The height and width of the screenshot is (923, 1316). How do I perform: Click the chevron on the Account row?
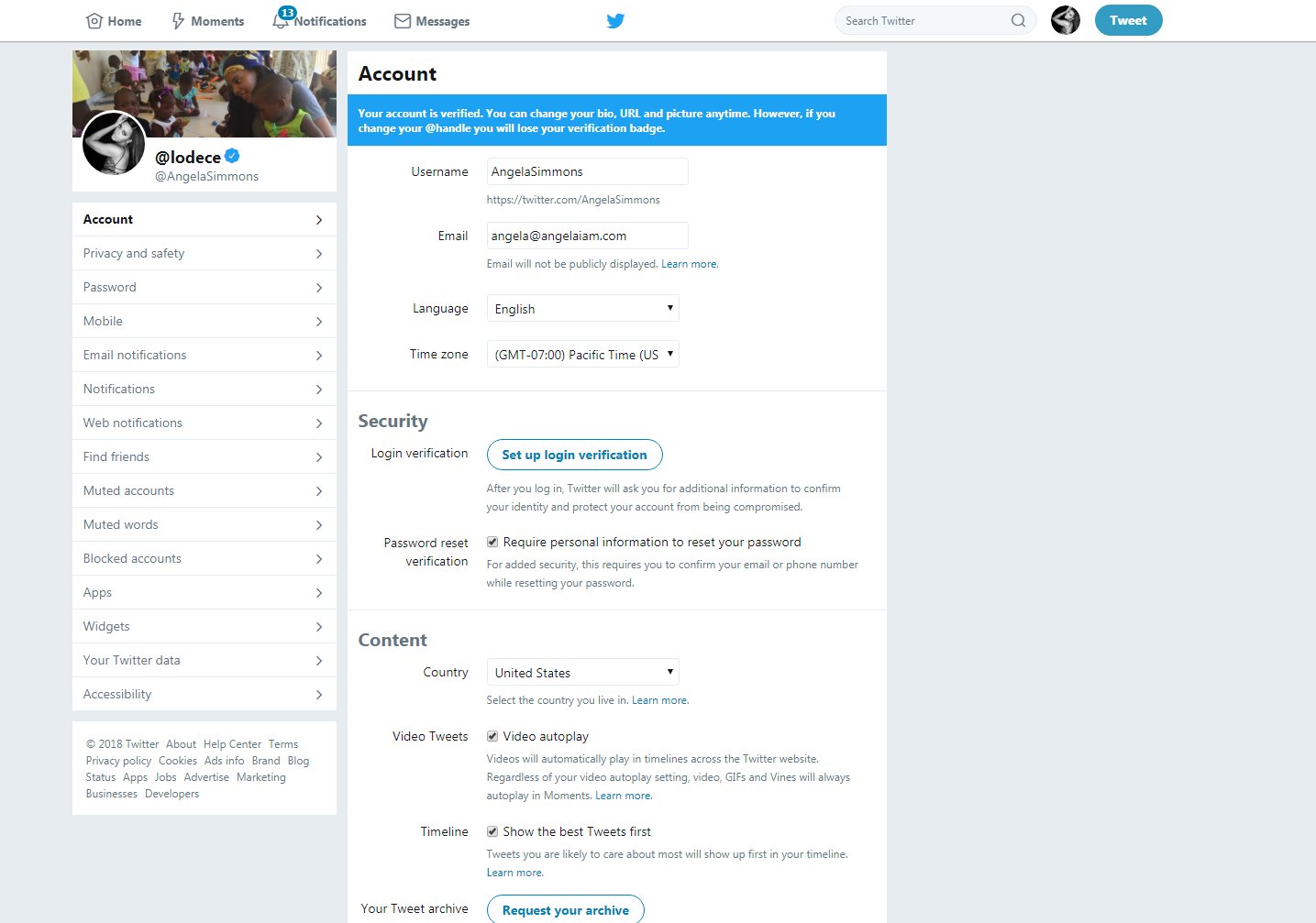pyautogui.click(x=319, y=220)
